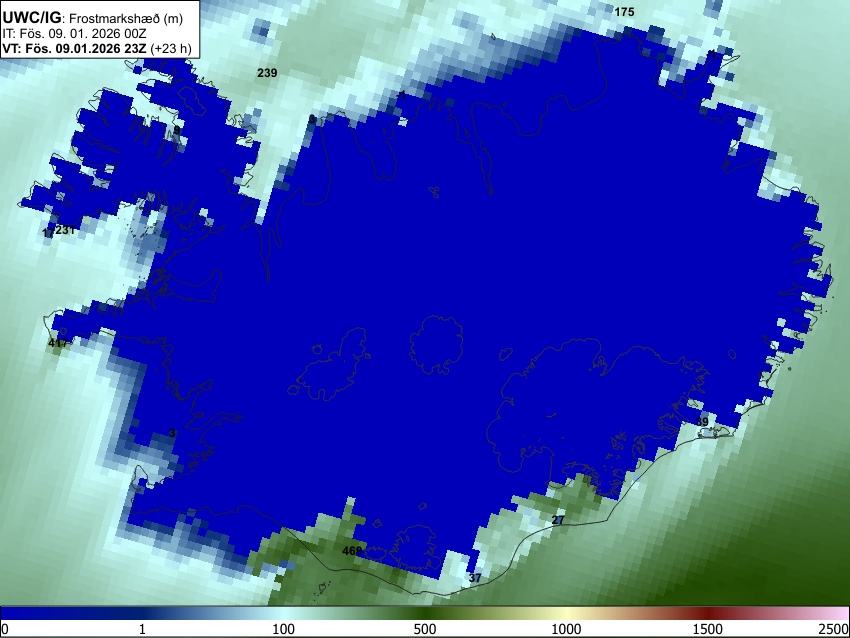
Task: Click the color scale tick label 1500
Action: pyautogui.click(x=708, y=629)
